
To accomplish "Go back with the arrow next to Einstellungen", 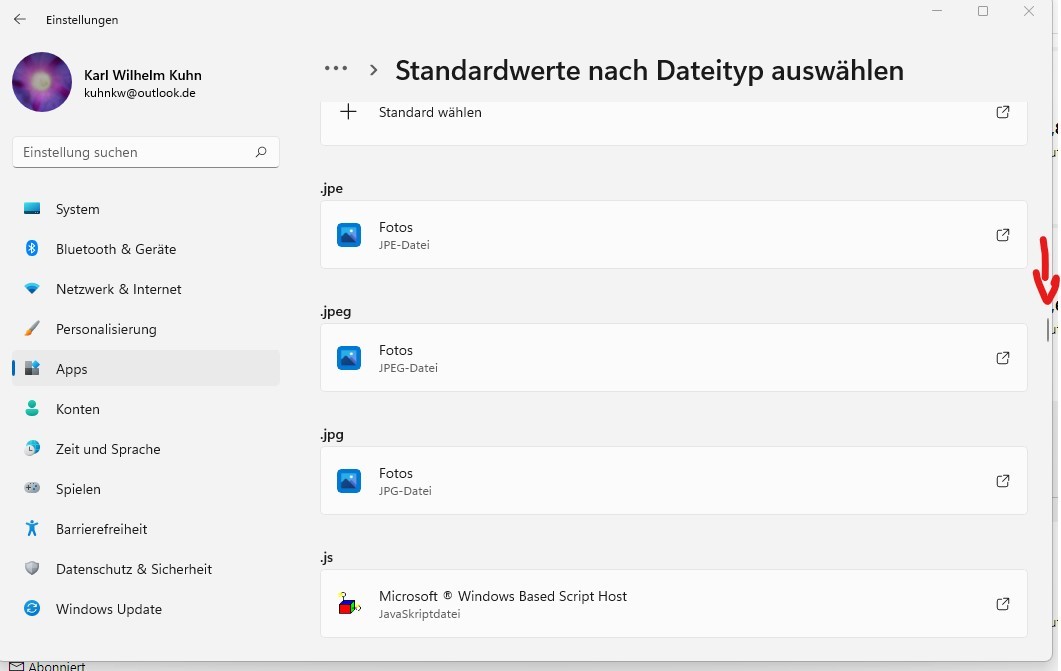I will [20, 20].
